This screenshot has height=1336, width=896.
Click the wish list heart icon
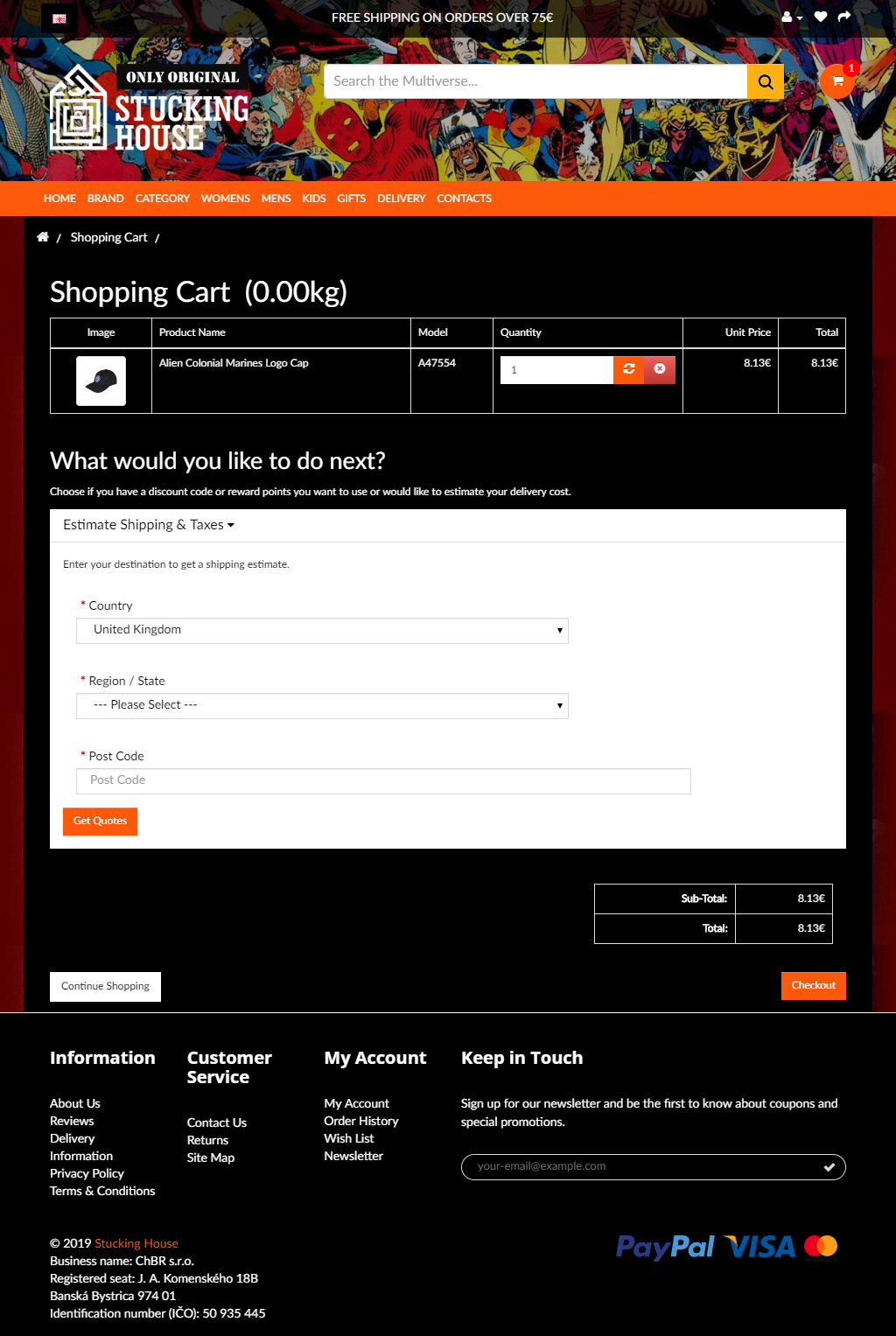coord(821,17)
